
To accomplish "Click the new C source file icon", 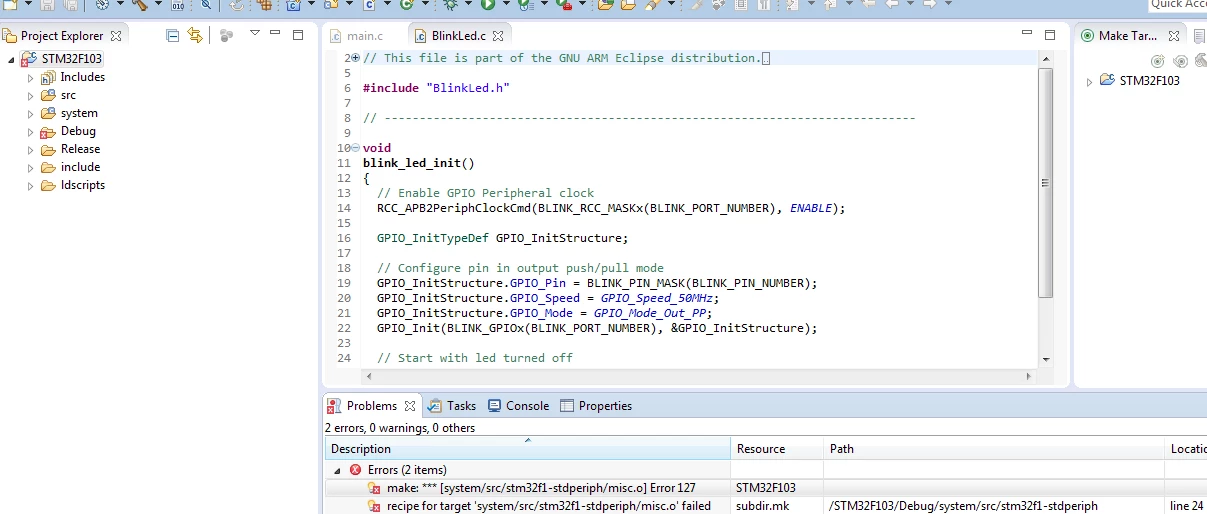I will (369, 5).
